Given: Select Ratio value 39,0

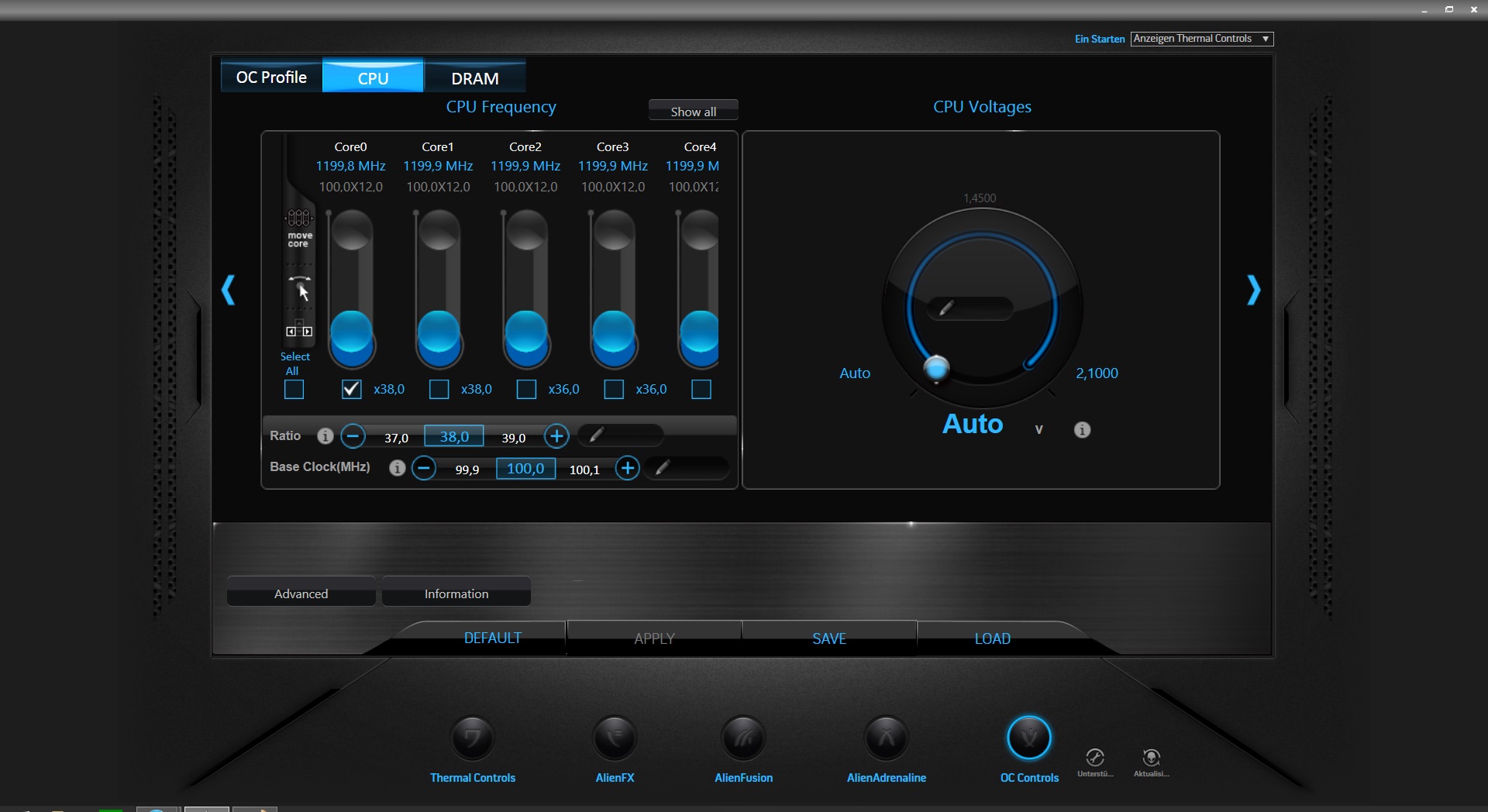Looking at the screenshot, I should pos(514,438).
